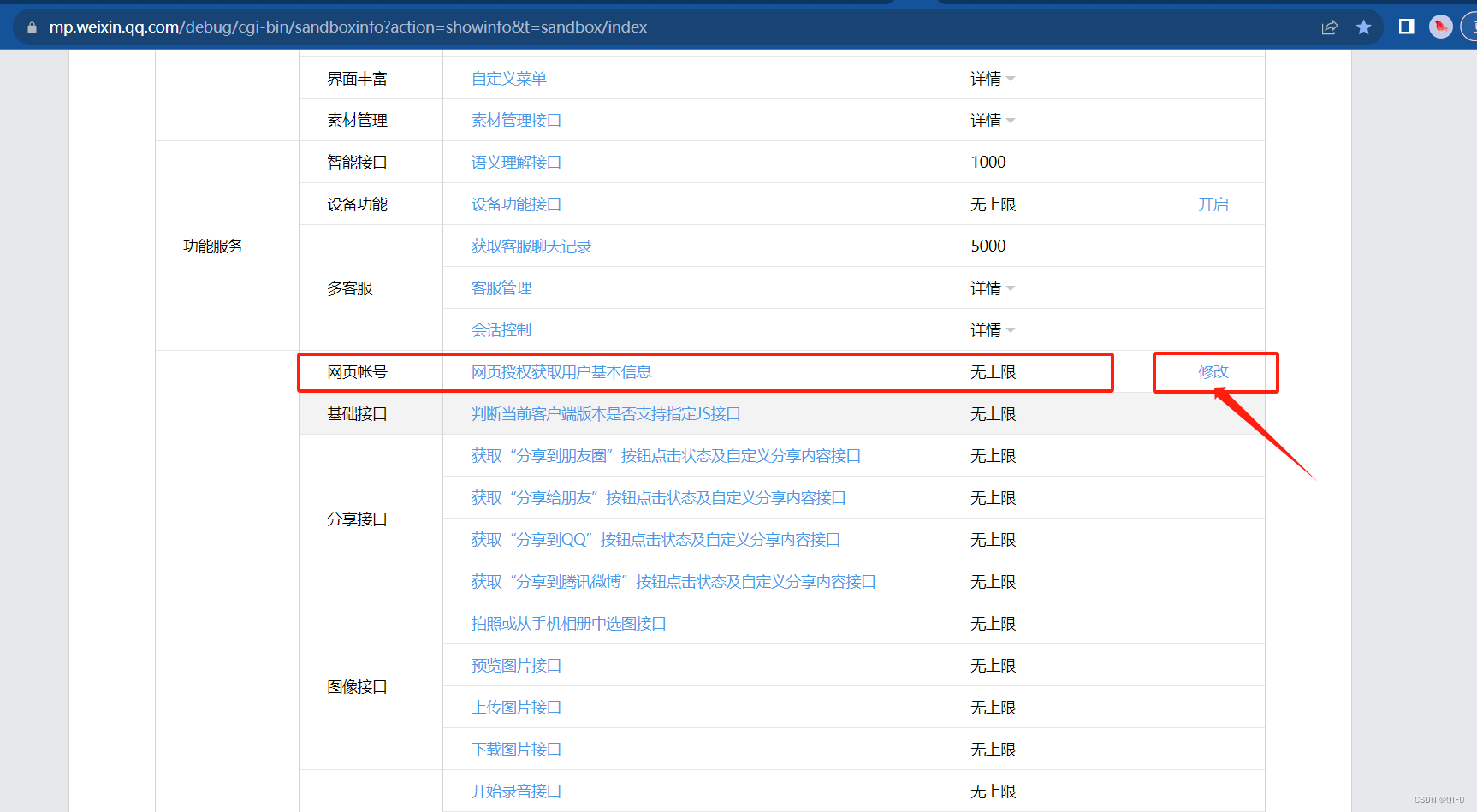1477x812 pixels.
Task: Expand 详情 dropdown for 客服管理 row
Action: coord(993,288)
